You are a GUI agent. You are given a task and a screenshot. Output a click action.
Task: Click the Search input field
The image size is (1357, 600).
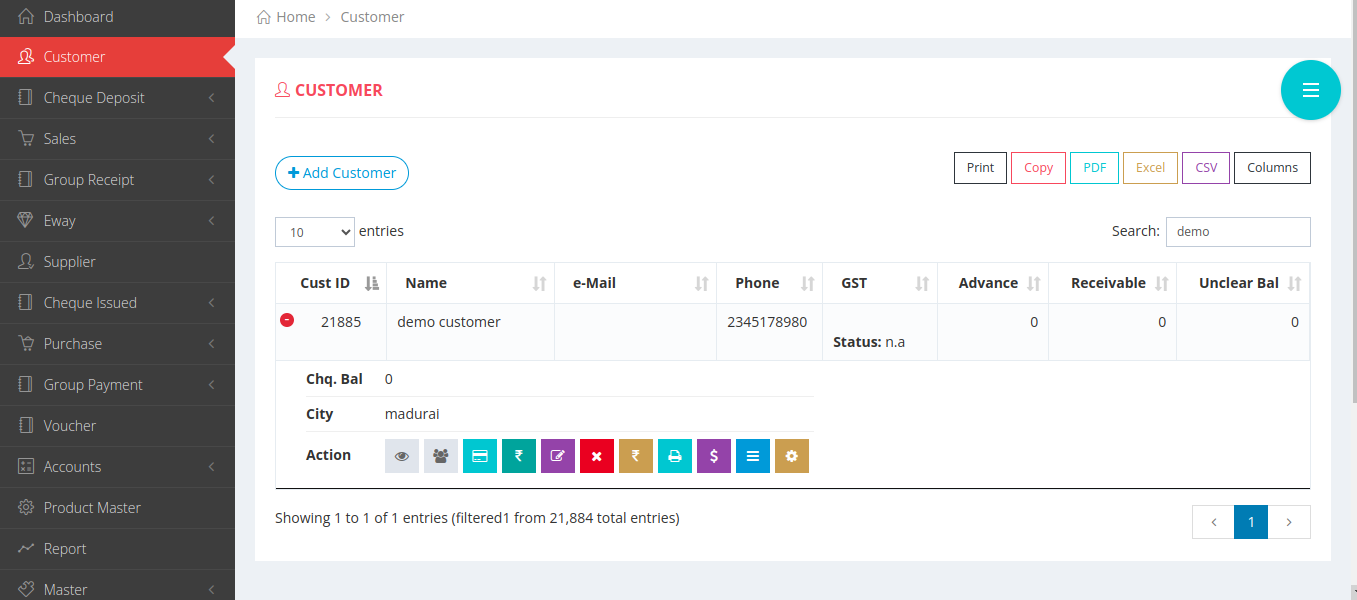point(1238,232)
